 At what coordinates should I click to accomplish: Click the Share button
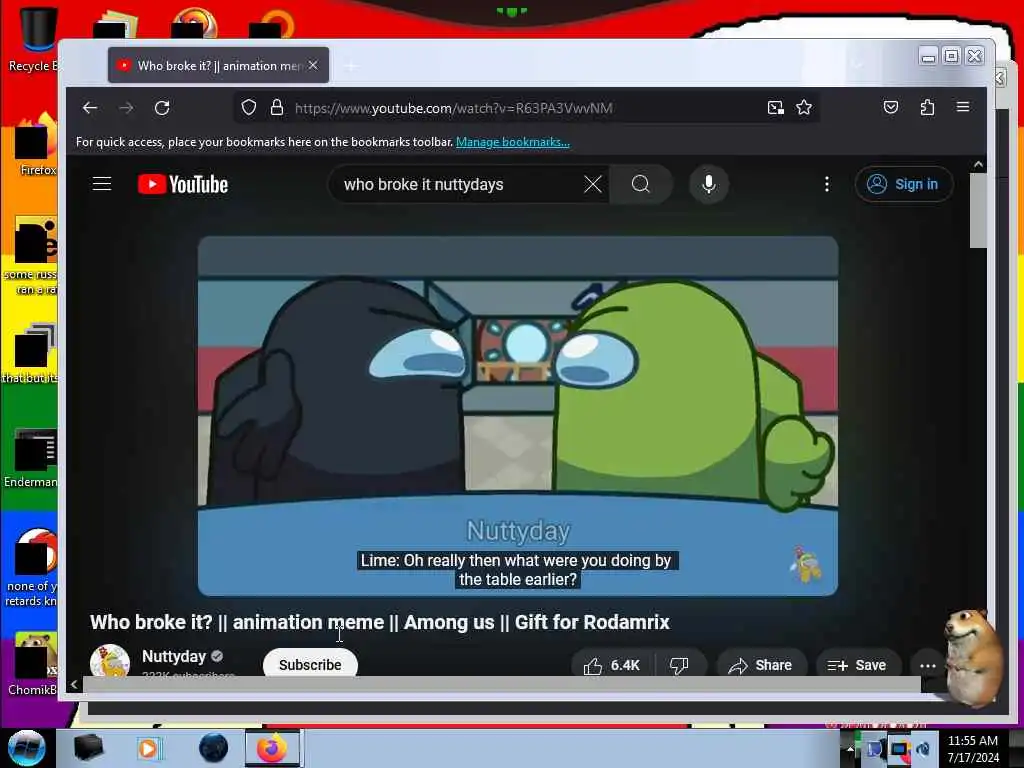tap(761, 665)
